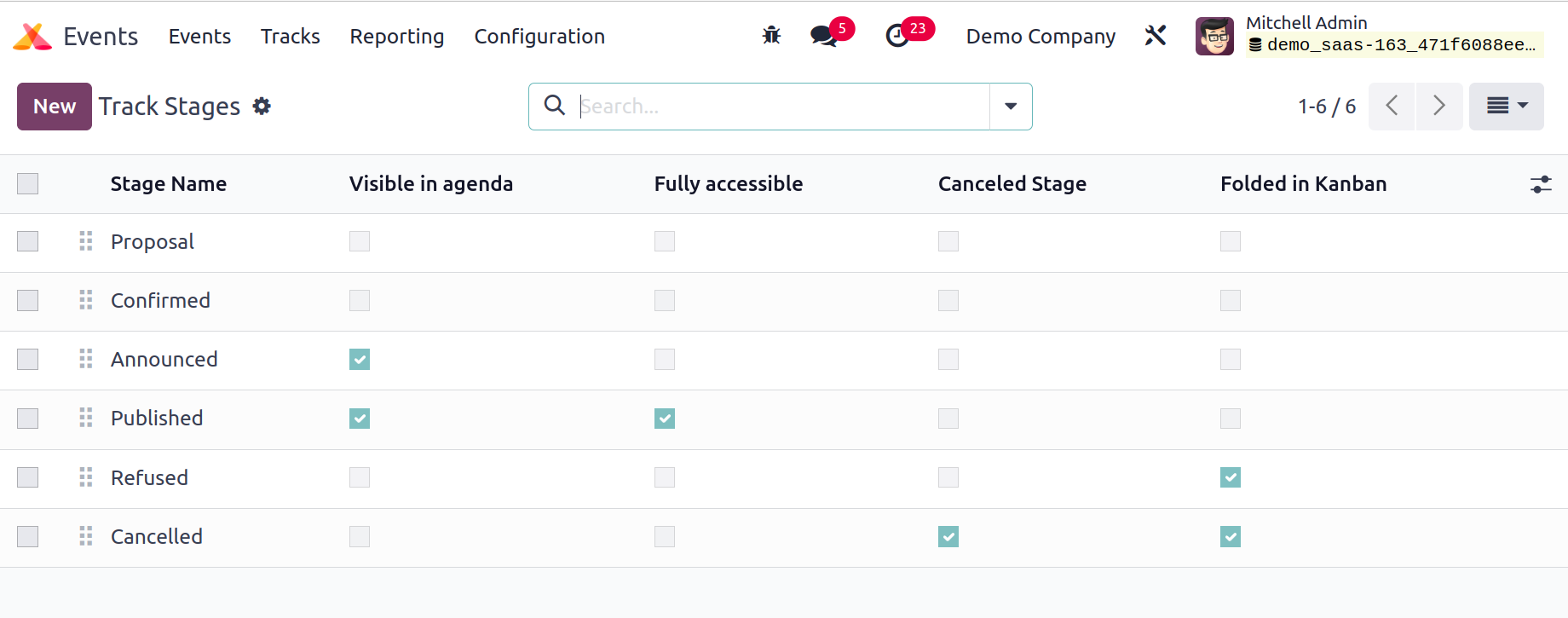Select the Published row checkbox
Screen dimensions: 1568x618
pyautogui.click(x=28, y=418)
